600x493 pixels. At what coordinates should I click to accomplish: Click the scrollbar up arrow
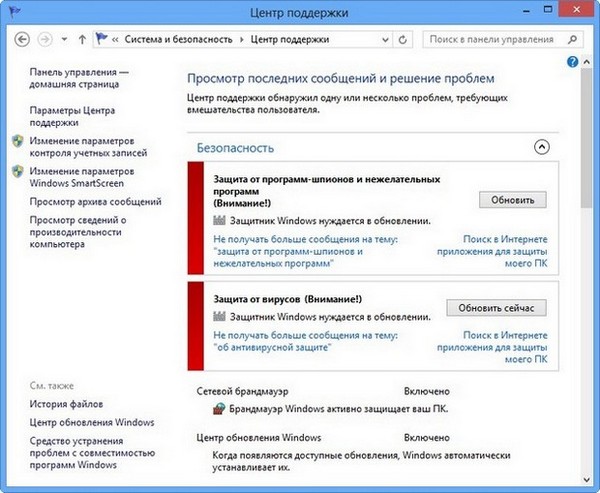point(586,62)
